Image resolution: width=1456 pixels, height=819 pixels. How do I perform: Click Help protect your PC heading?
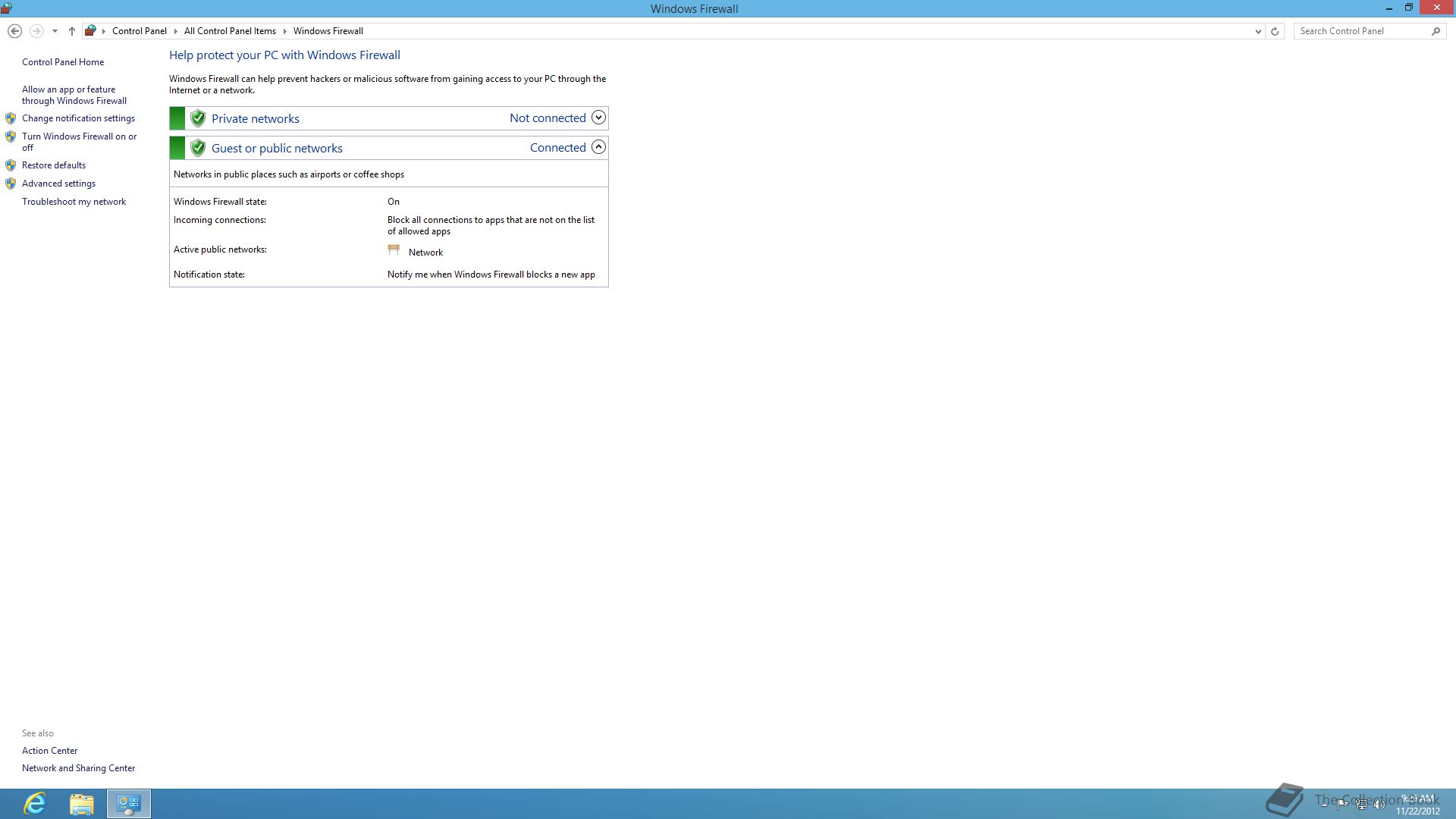pos(284,55)
